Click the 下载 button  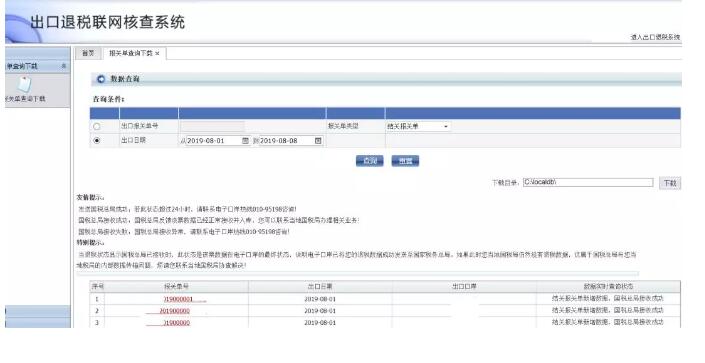coord(670,183)
